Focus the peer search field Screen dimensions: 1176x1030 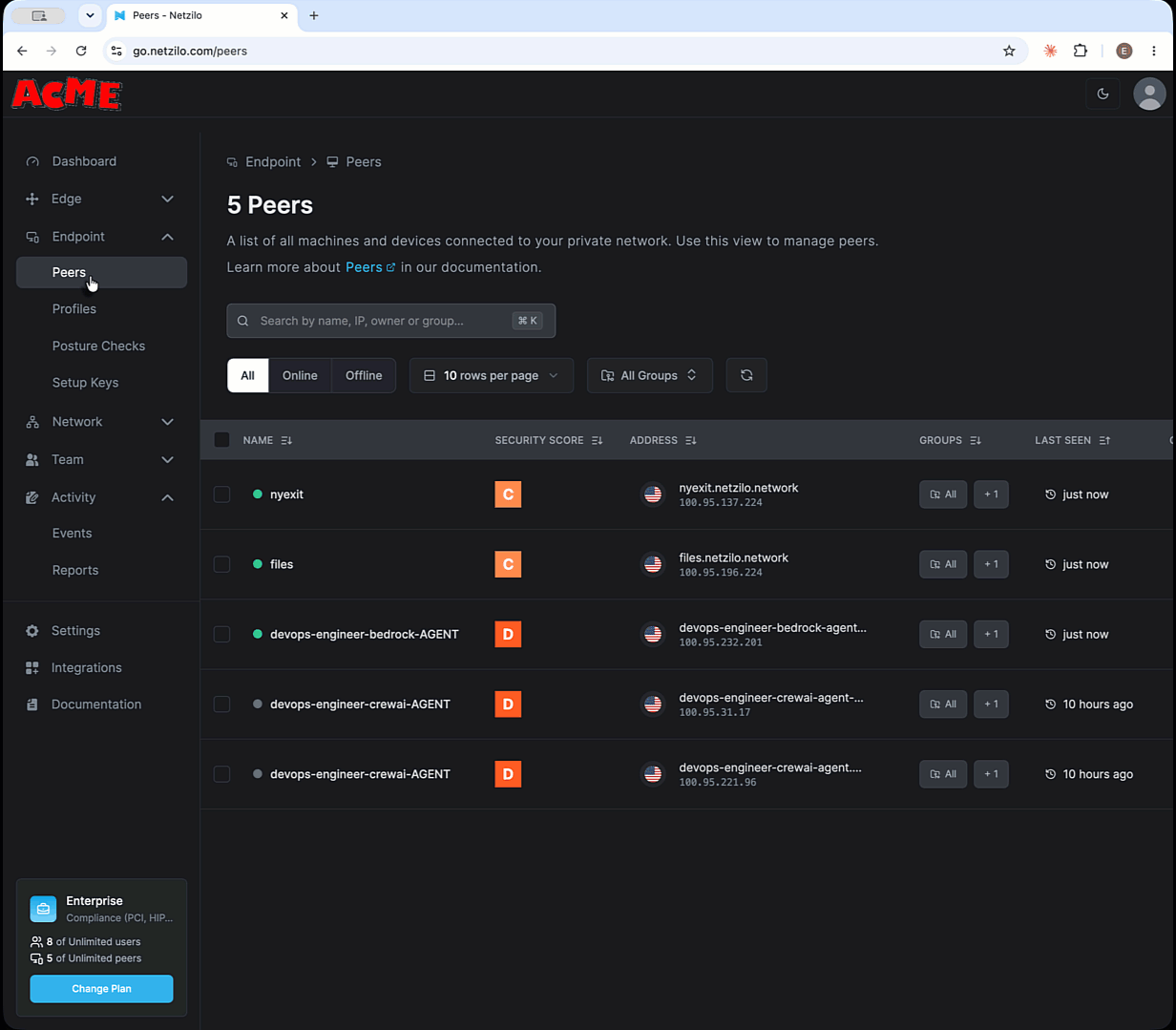tap(390, 321)
